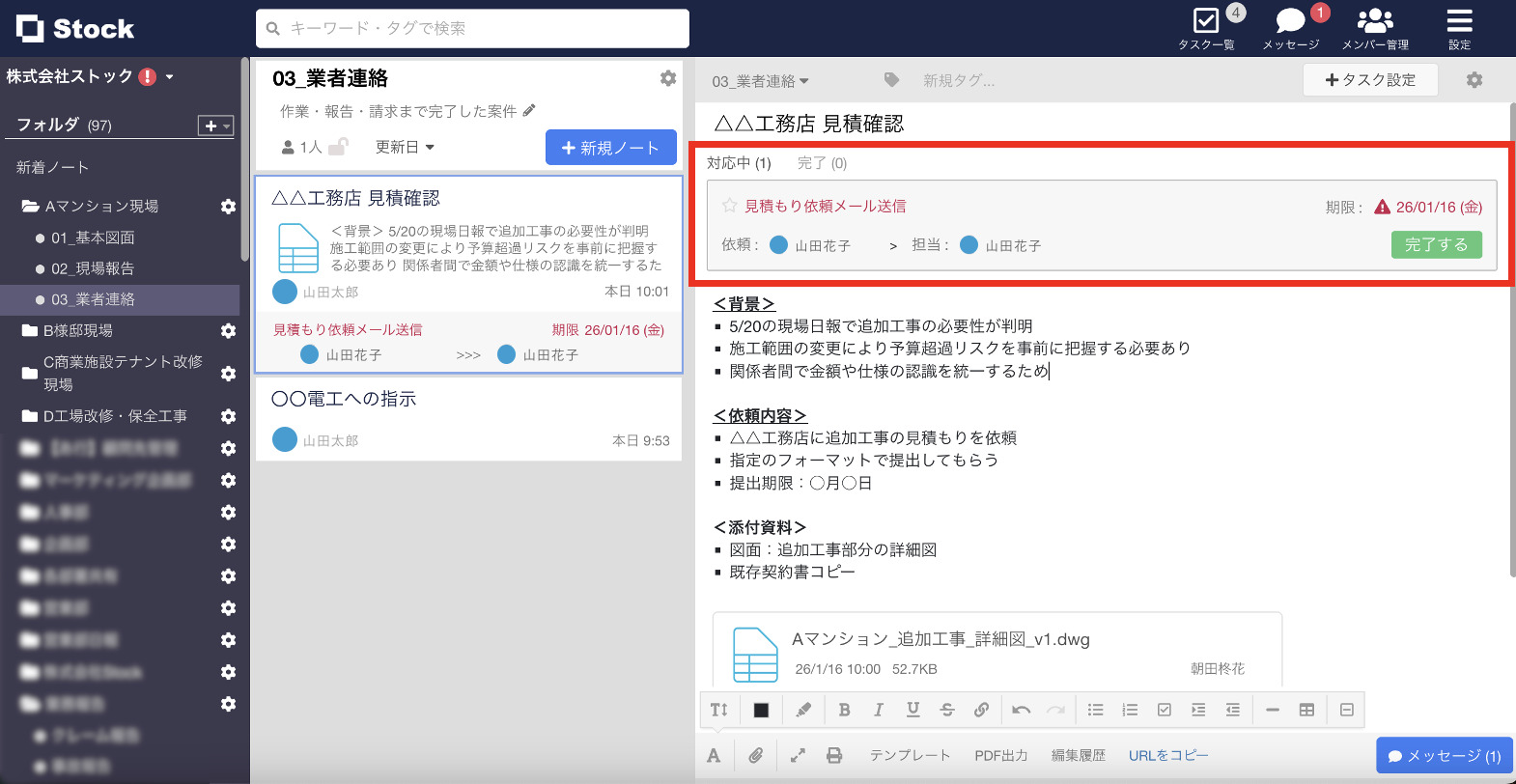Open gear for D工場改修・保全工事 folder

228,416
